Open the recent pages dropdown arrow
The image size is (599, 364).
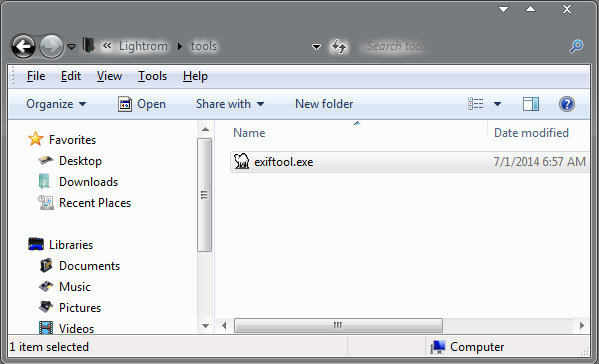(71, 47)
